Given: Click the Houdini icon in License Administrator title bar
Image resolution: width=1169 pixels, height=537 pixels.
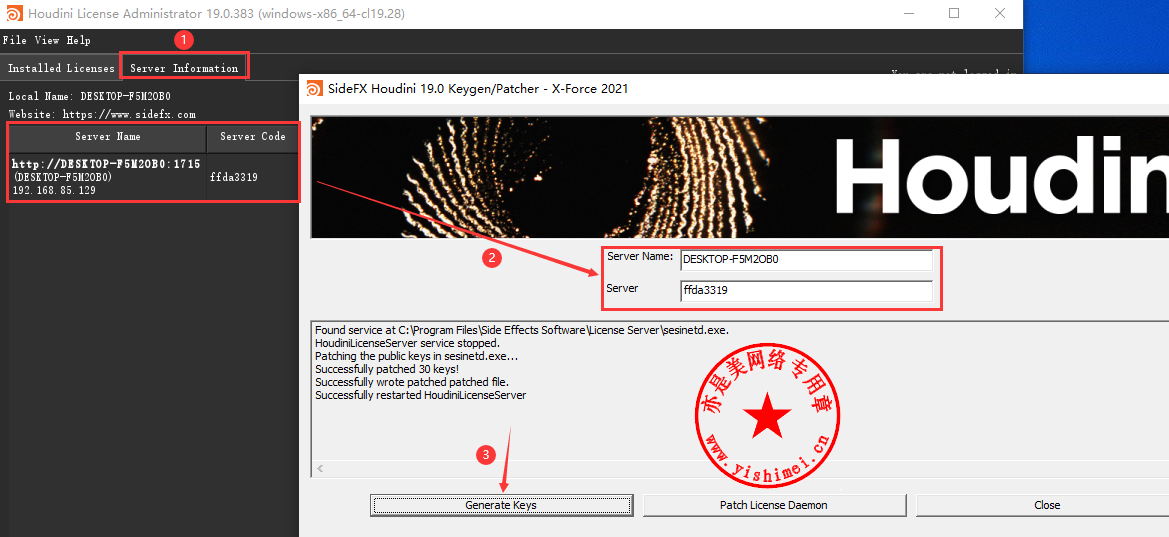Looking at the screenshot, I should point(13,13).
